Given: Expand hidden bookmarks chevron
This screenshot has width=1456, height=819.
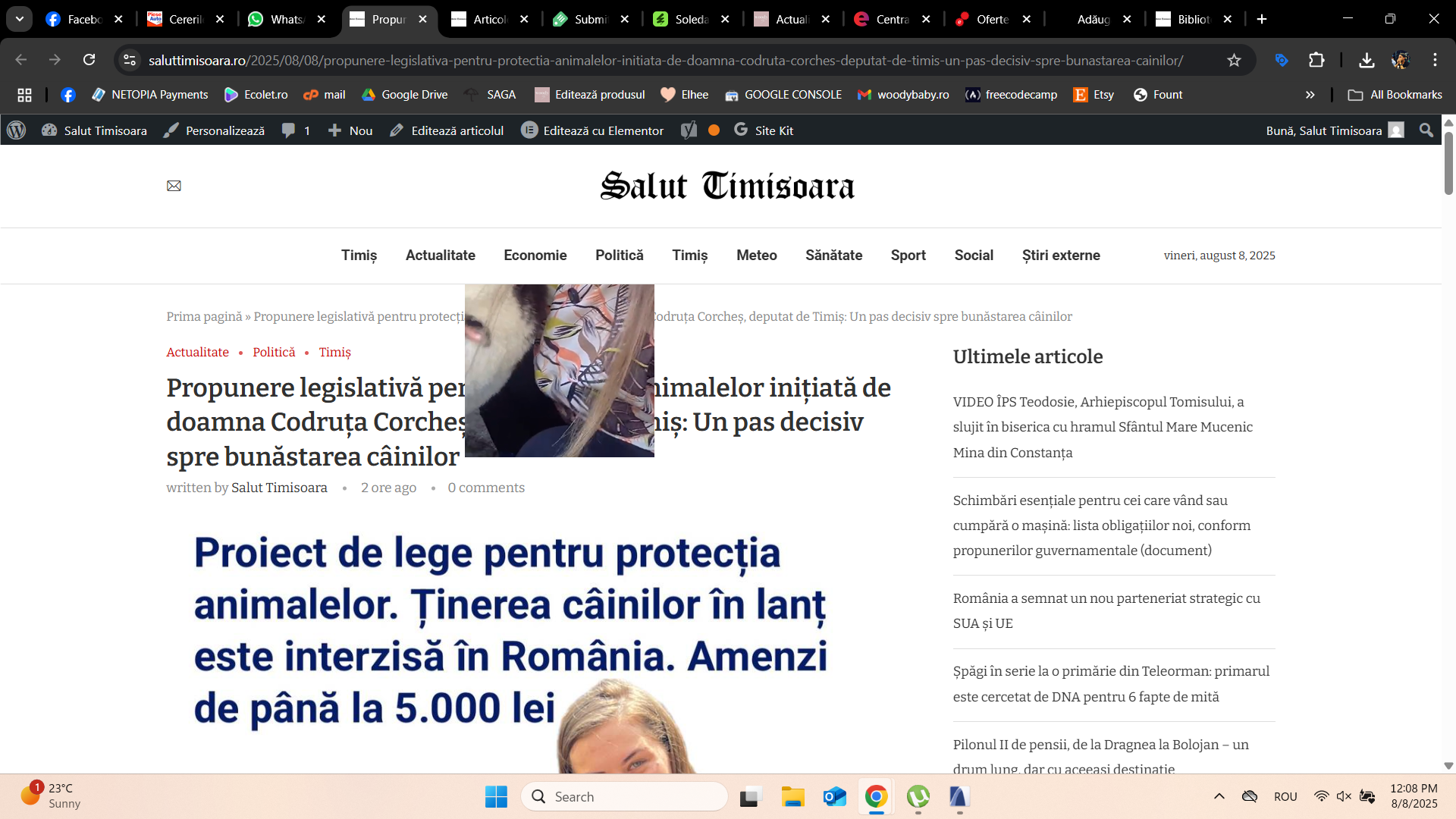Looking at the screenshot, I should pos(1310,95).
